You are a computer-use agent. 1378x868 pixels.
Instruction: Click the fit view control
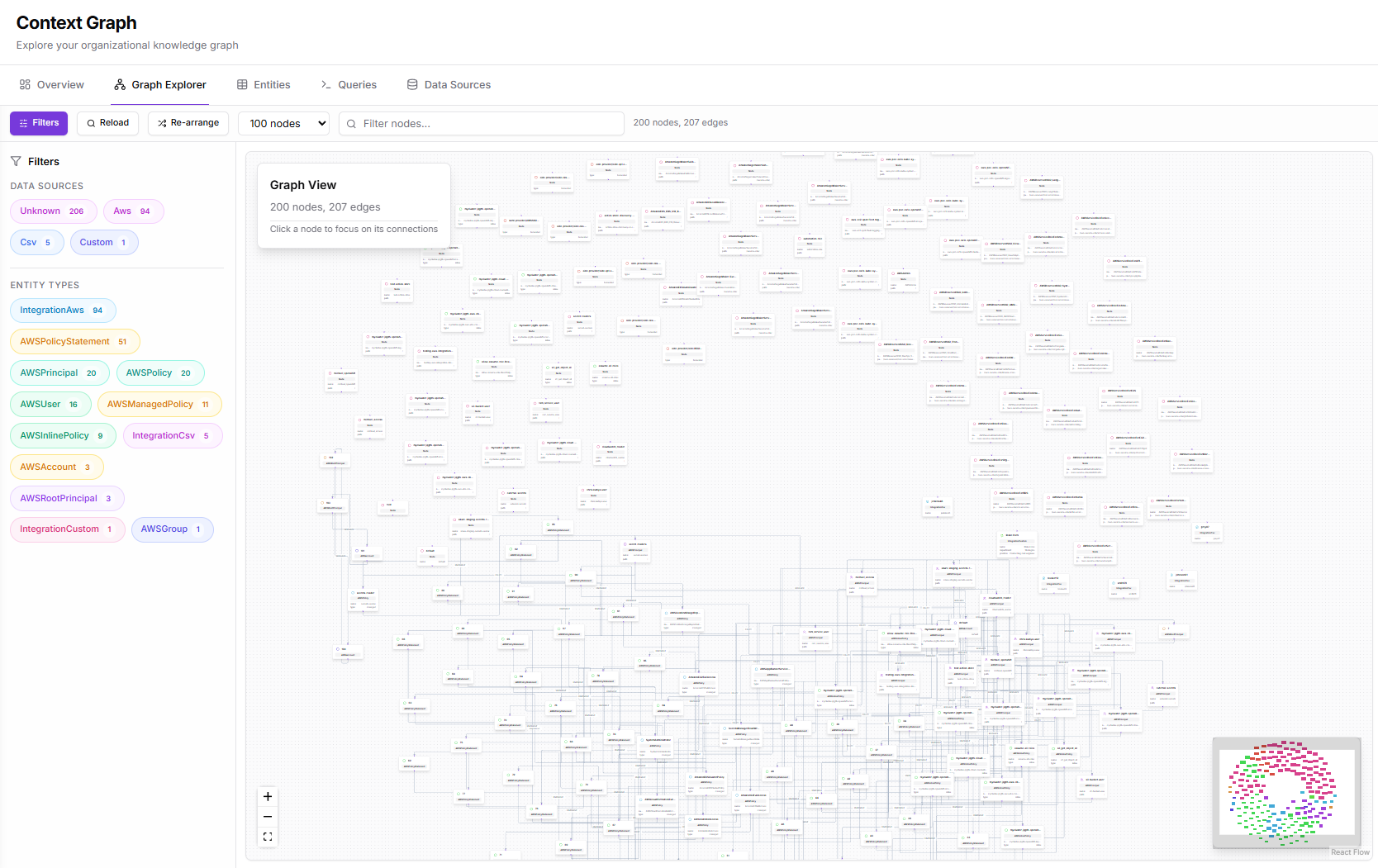268,837
